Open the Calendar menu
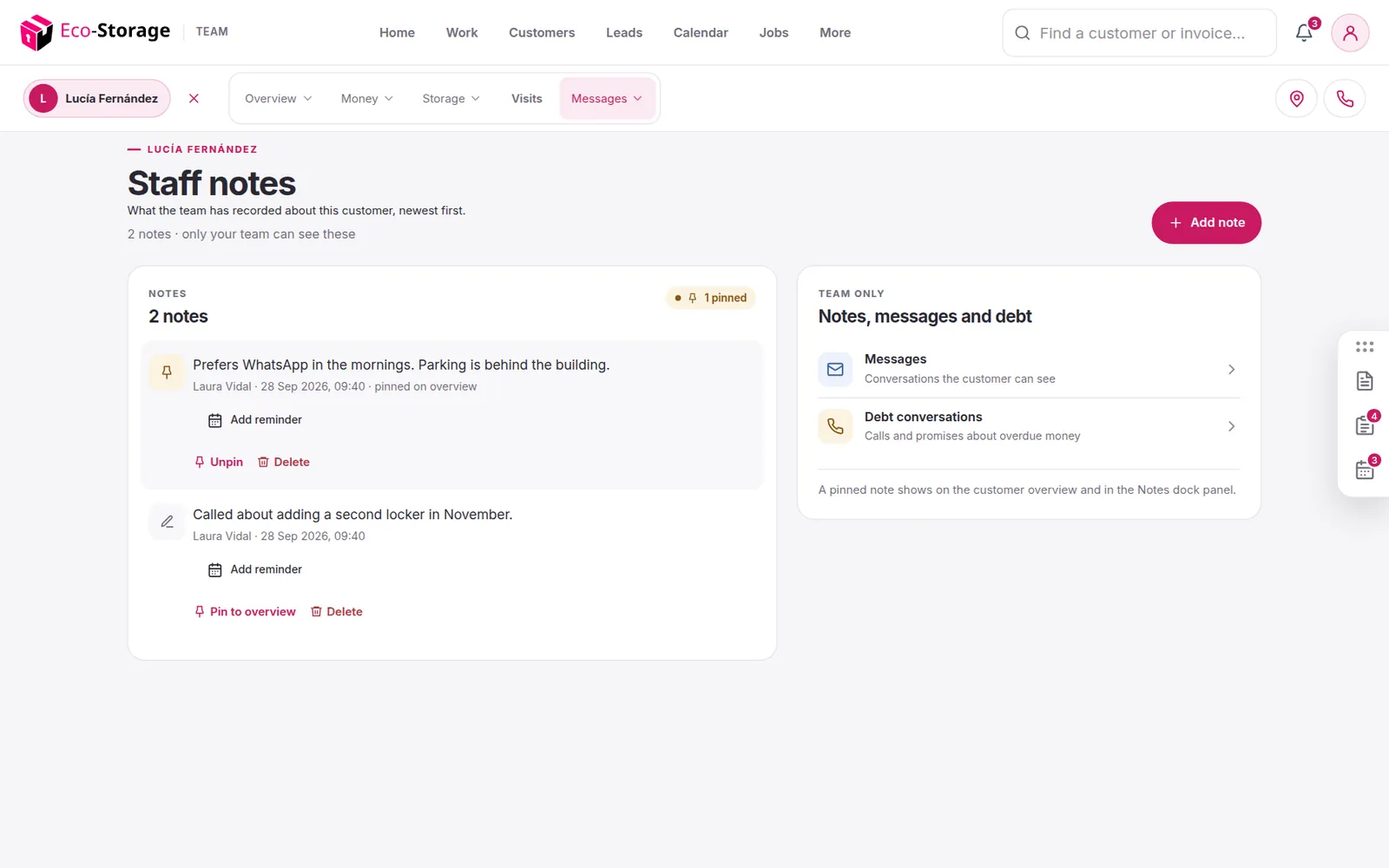This screenshot has width=1389, height=868. pos(701,33)
